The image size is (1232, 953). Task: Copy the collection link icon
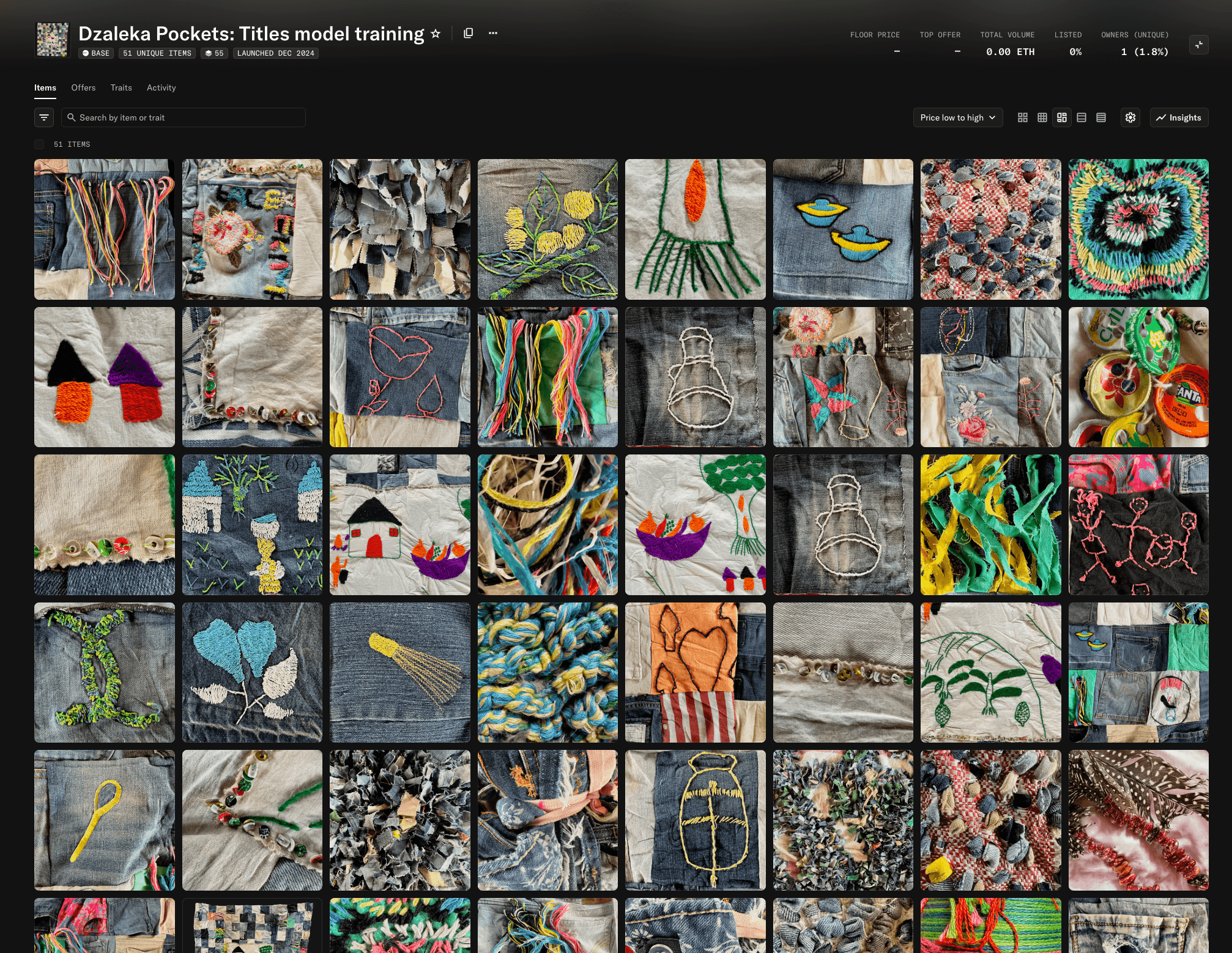(469, 33)
